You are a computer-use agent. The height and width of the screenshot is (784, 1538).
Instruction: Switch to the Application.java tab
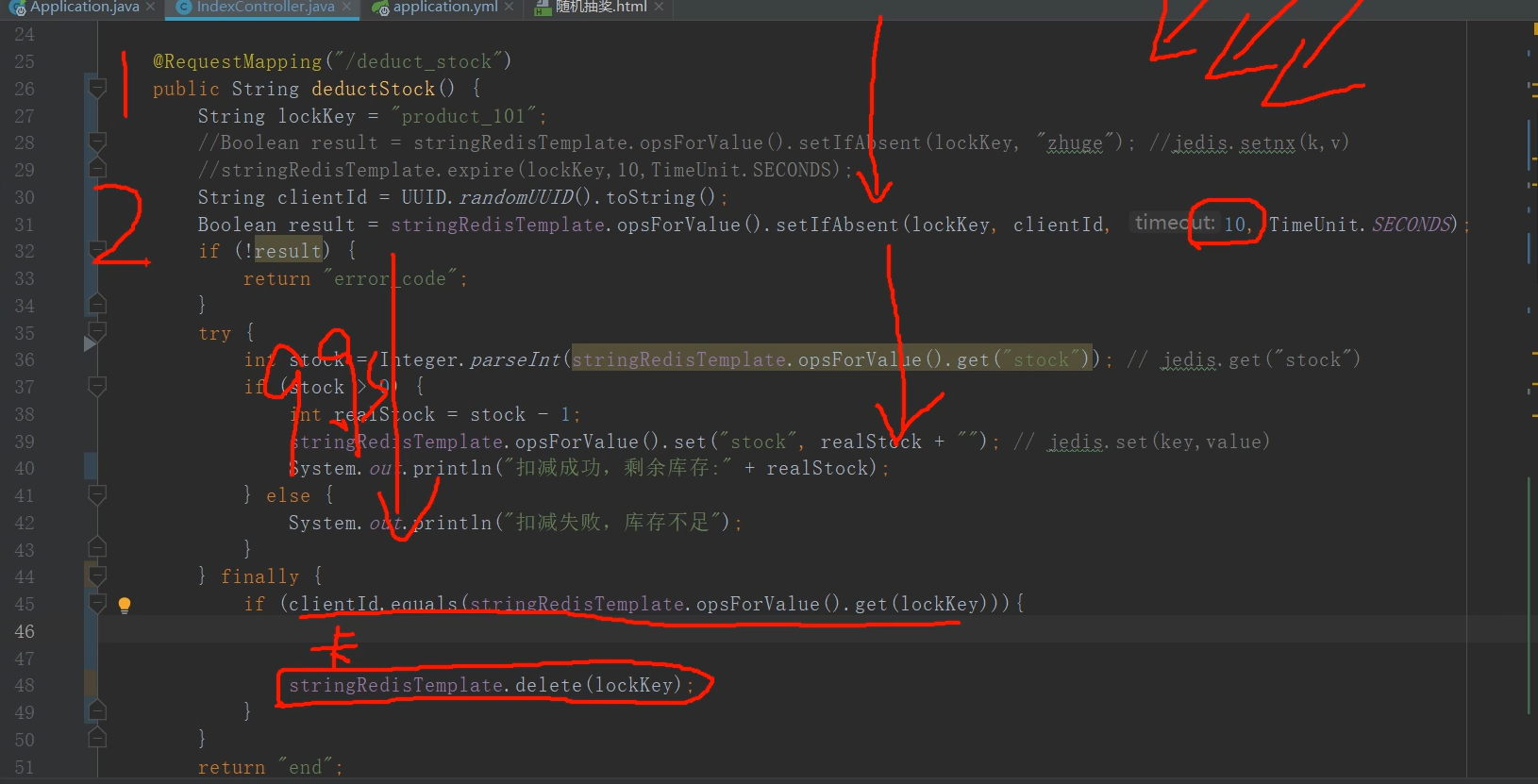84,7
